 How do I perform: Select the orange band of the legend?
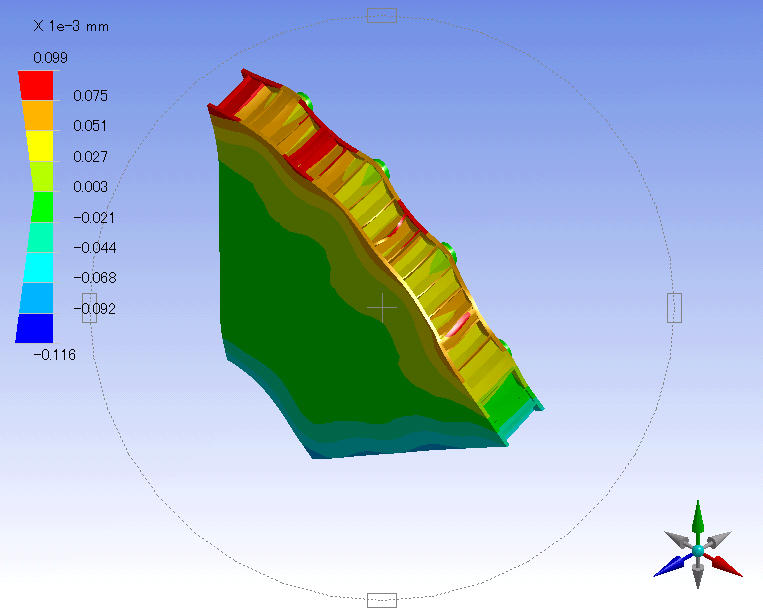38,115
